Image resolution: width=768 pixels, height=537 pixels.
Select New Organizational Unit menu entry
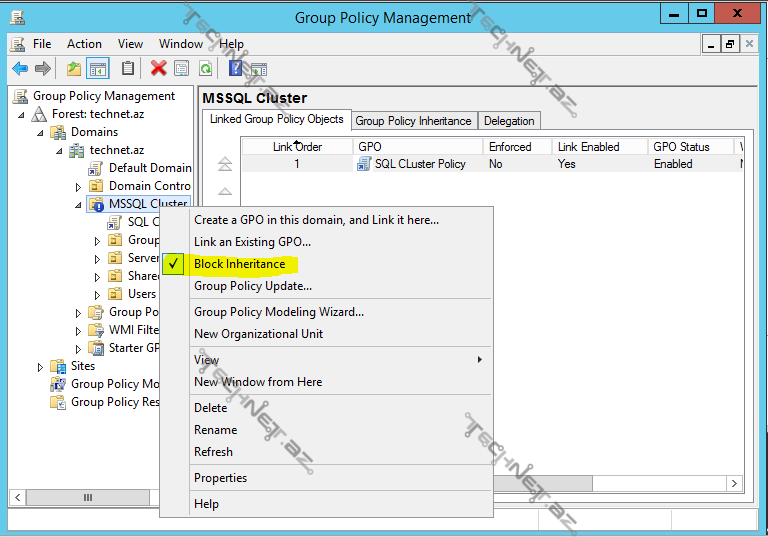click(x=258, y=334)
